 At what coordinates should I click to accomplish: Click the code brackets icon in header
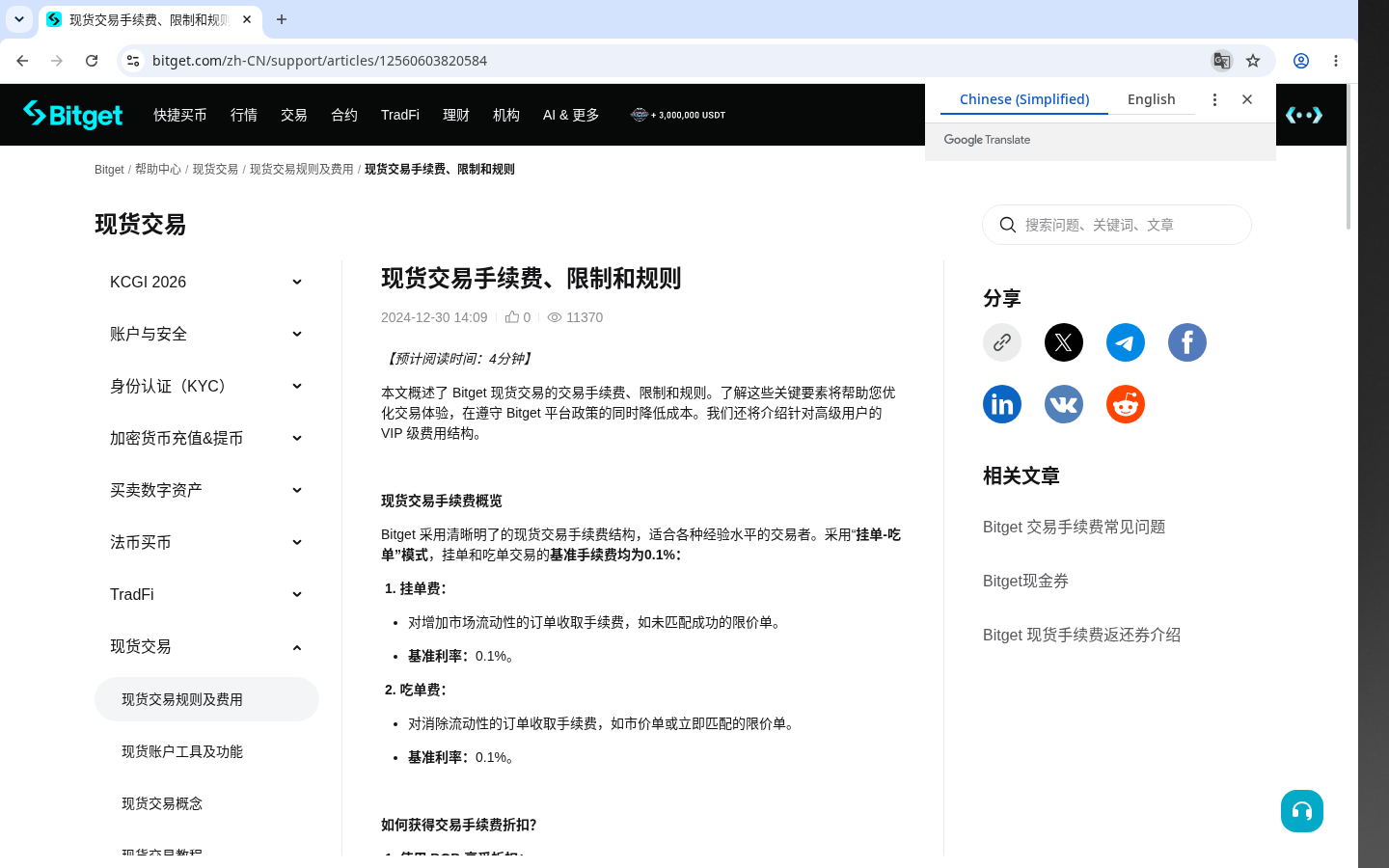[x=1304, y=115]
